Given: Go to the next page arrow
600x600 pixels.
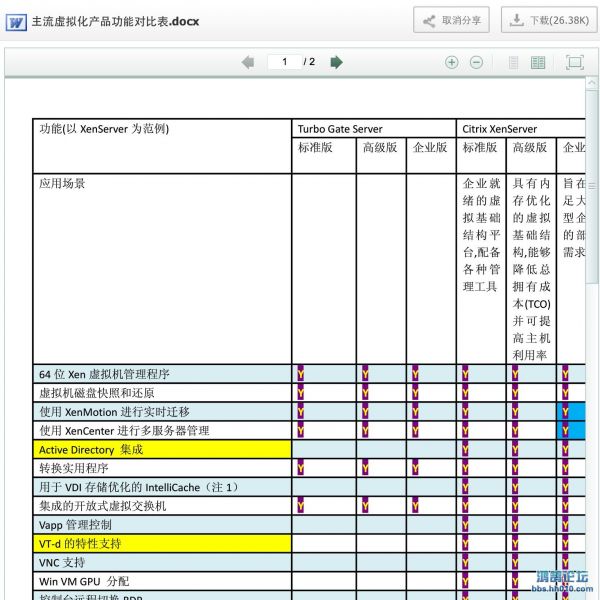Looking at the screenshot, I should coord(336,62).
